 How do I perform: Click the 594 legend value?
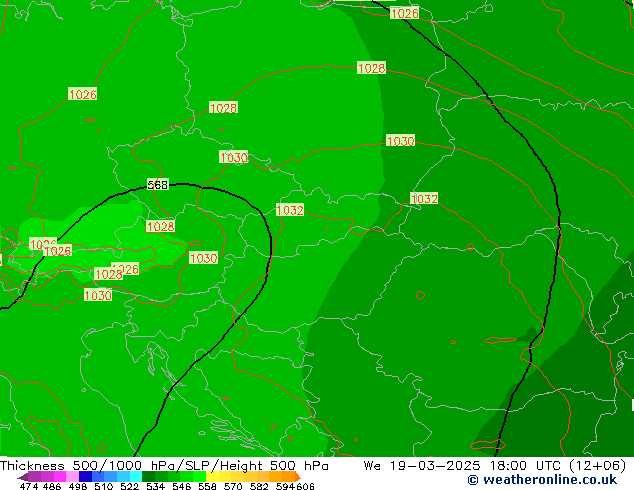coord(285,486)
